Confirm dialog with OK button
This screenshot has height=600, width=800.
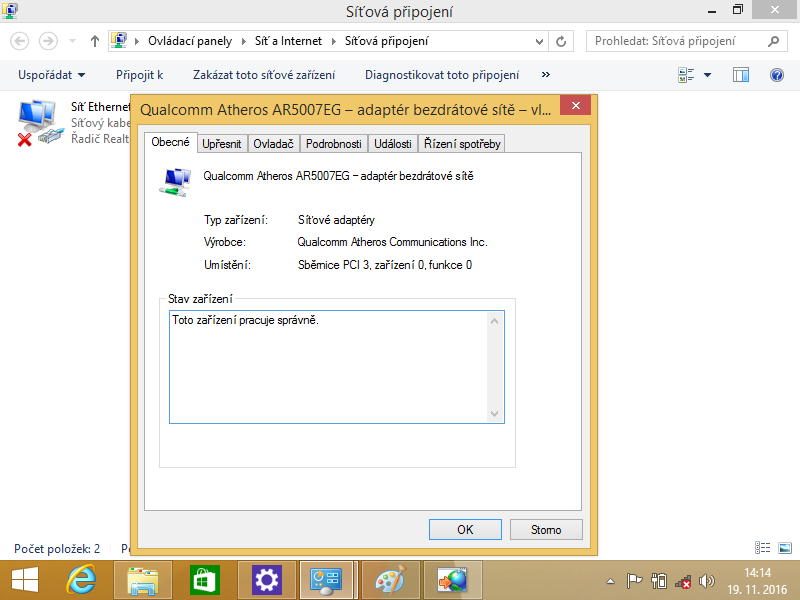coord(465,530)
